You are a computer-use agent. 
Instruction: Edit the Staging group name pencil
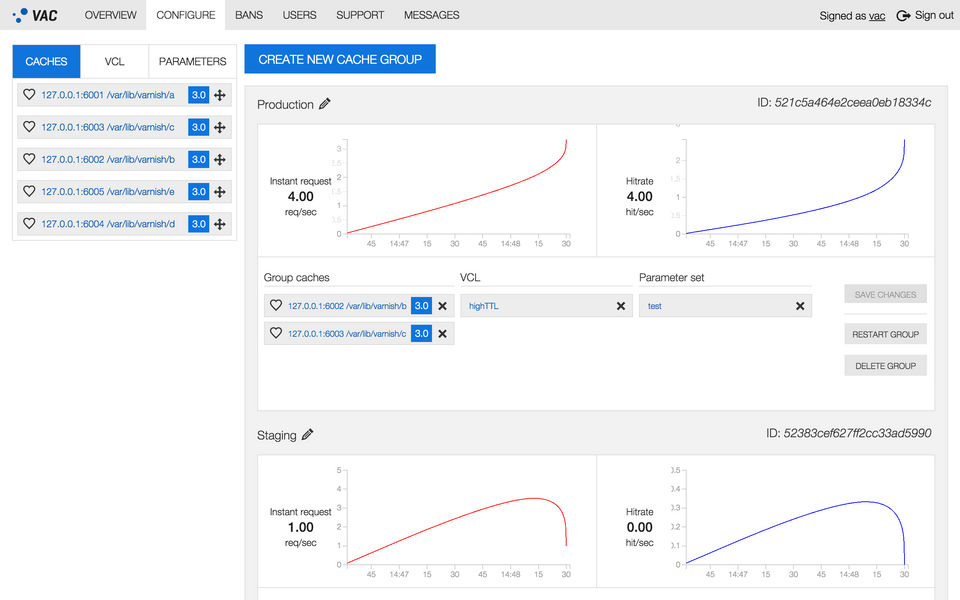(307, 434)
